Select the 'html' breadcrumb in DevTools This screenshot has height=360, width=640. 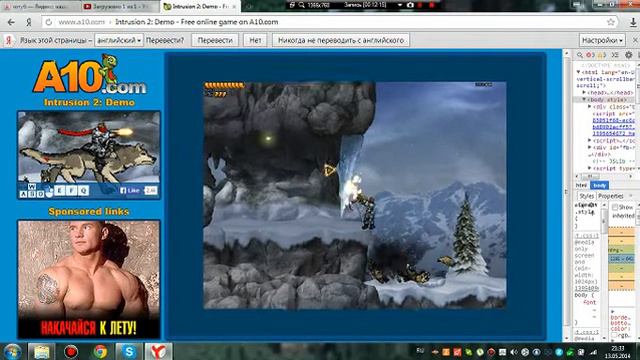(x=581, y=185)
